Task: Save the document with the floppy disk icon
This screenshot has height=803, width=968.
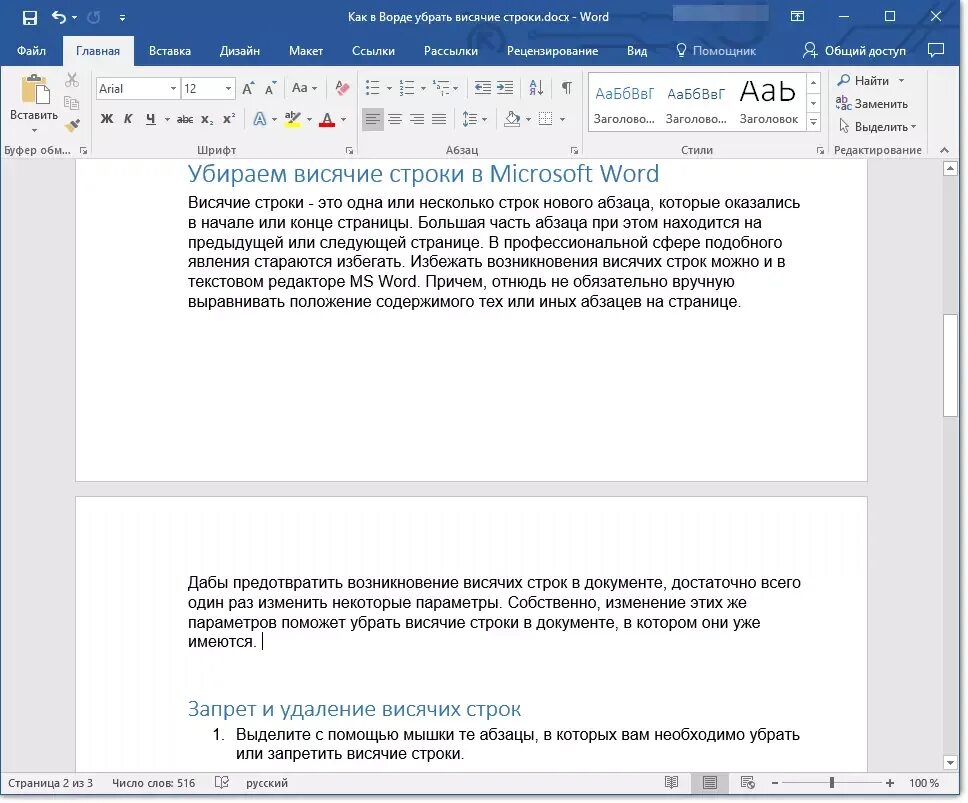Action: click(x=29, y=17)
